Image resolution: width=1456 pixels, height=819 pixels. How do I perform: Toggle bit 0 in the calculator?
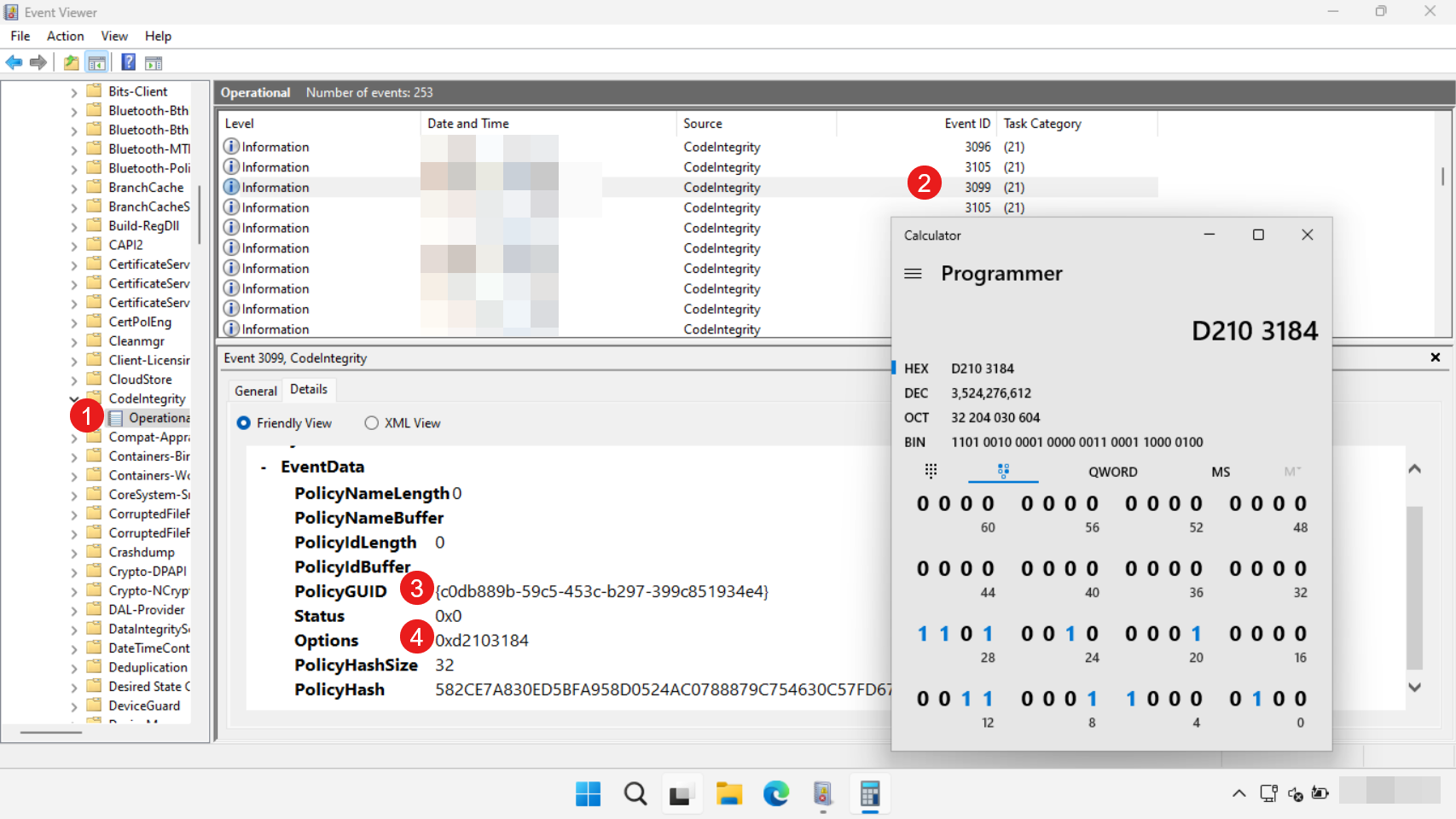[x=1300, y=699]
